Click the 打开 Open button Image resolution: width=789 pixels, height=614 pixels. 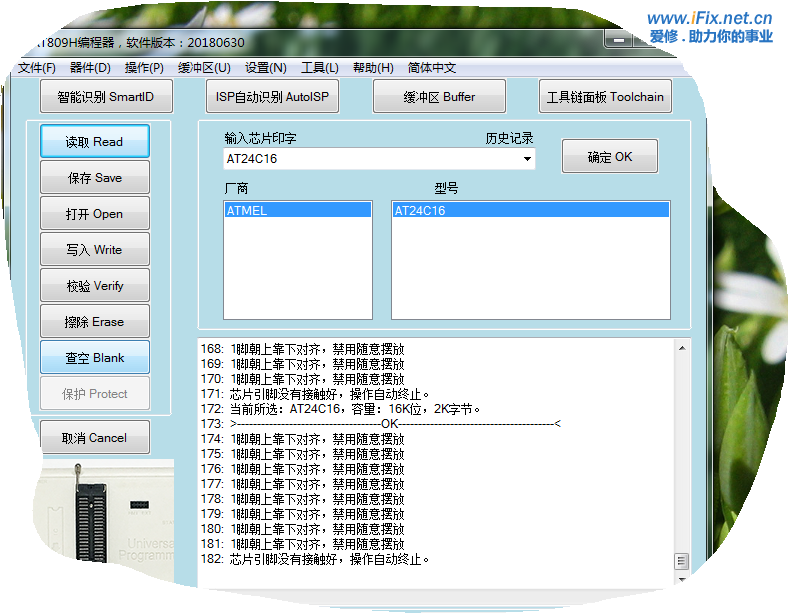point(95,214)
